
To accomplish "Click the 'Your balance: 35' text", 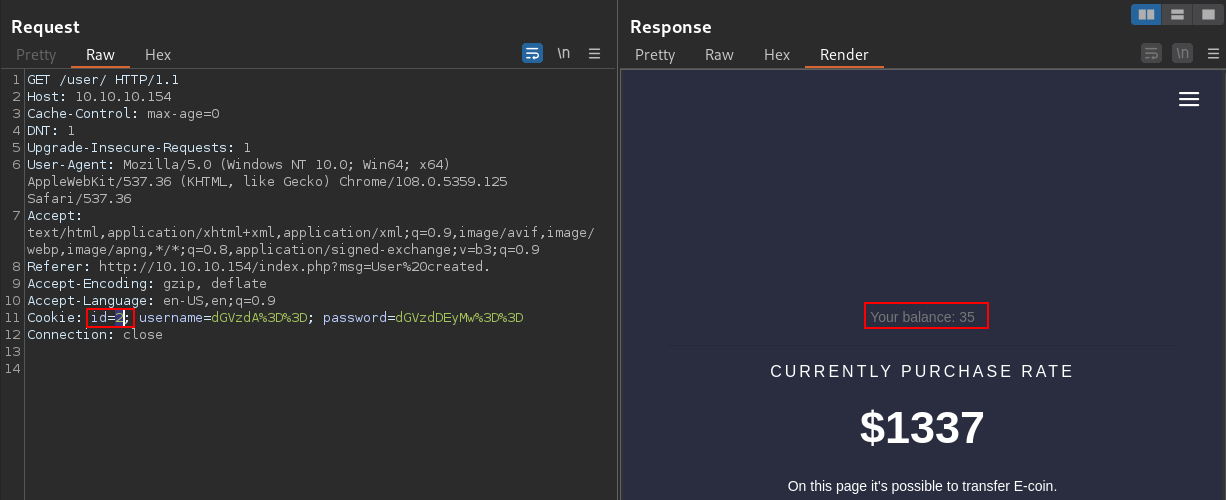I will click(x=922, y=317).
